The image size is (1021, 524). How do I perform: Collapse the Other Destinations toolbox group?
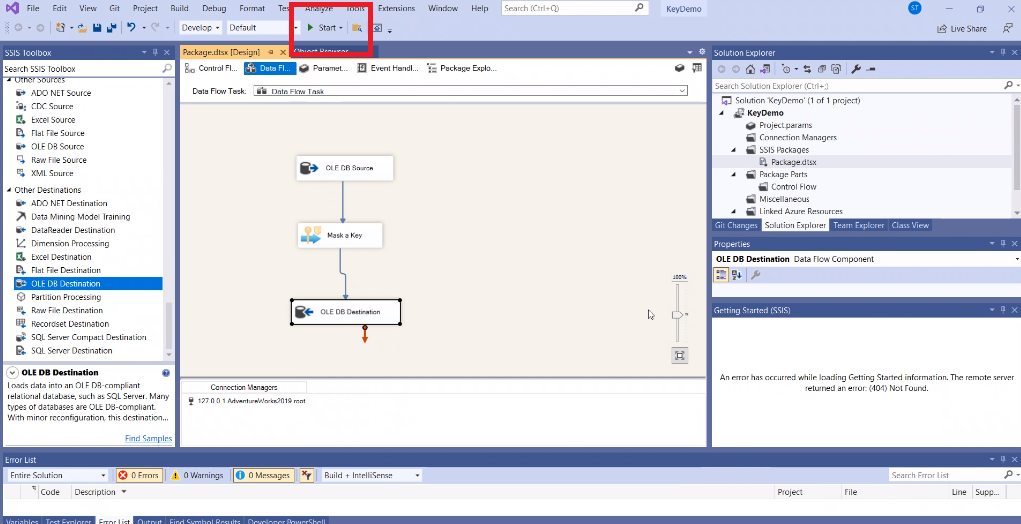[x=9, y=190]
